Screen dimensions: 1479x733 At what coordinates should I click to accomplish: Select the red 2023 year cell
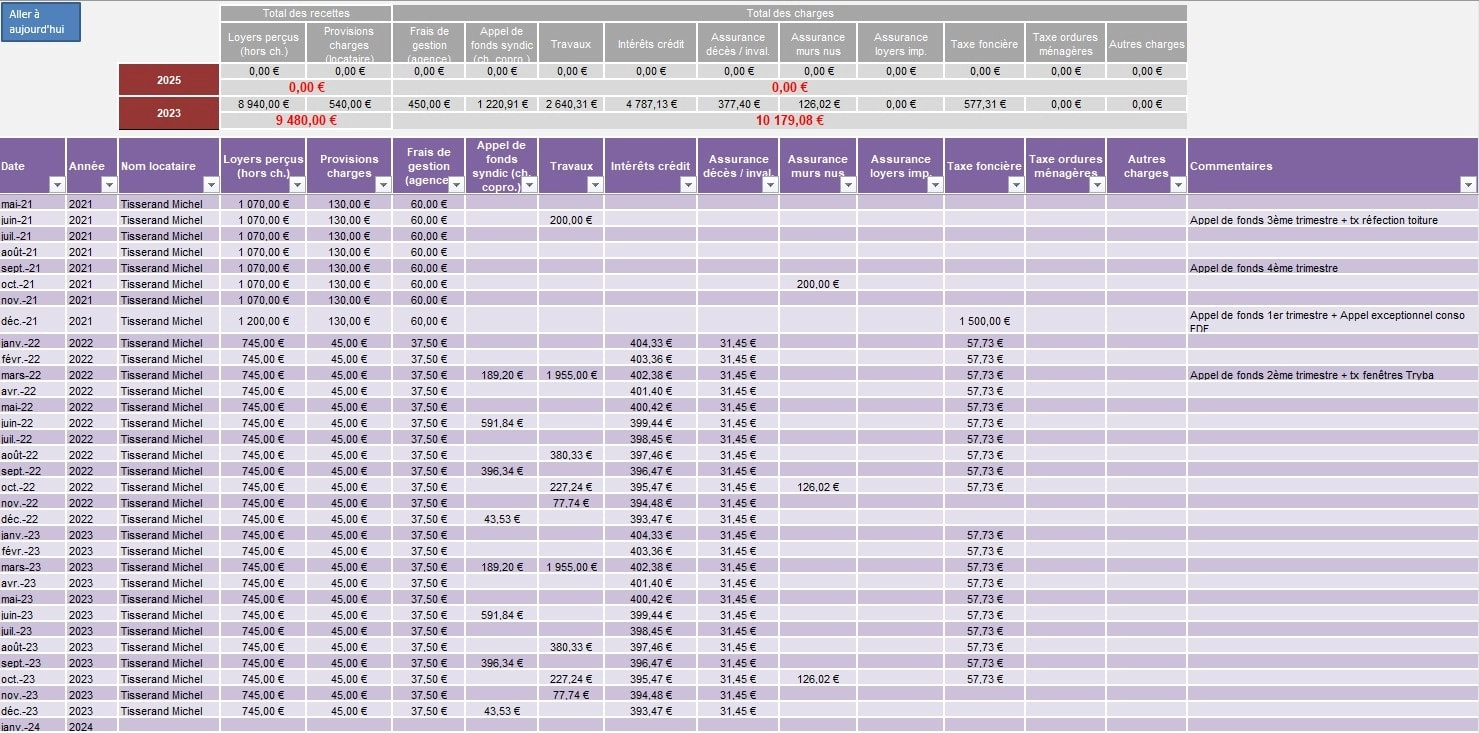(169, 113)
